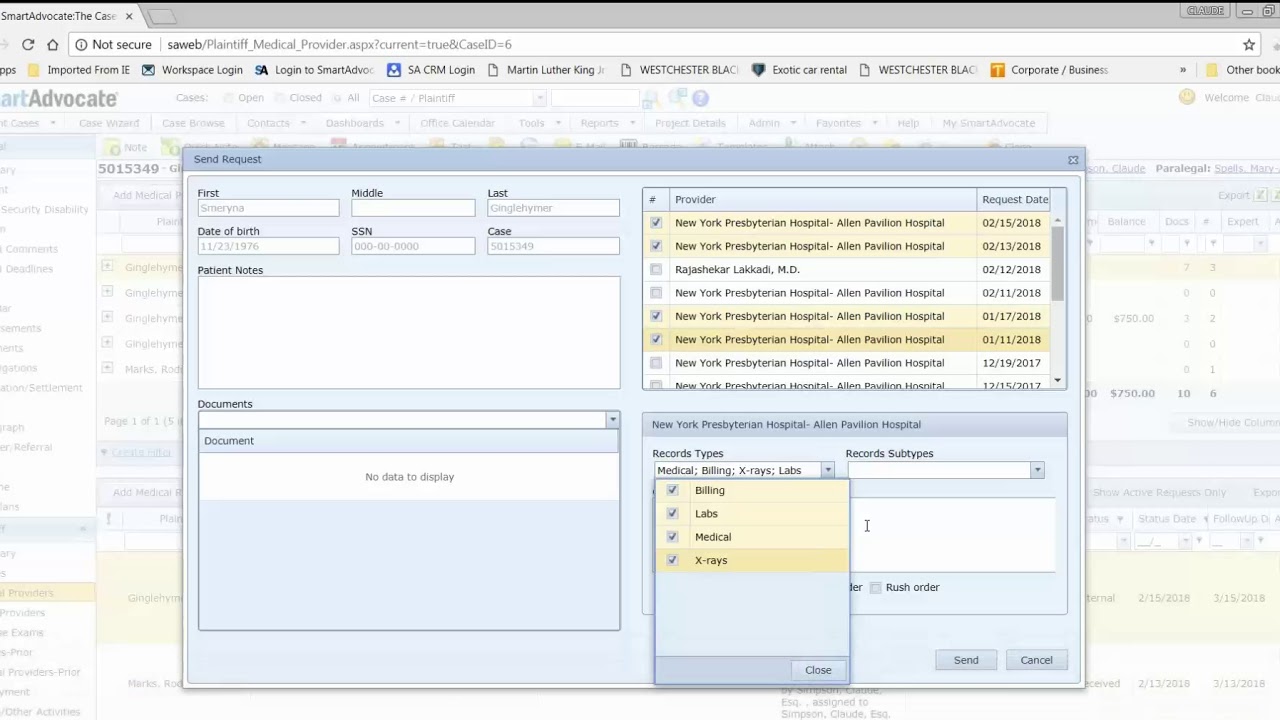The image size is (1280, 720).
Task: Open the Imported From IE bookmark folder
Action: pyautogui.click(x=79, y=70)
